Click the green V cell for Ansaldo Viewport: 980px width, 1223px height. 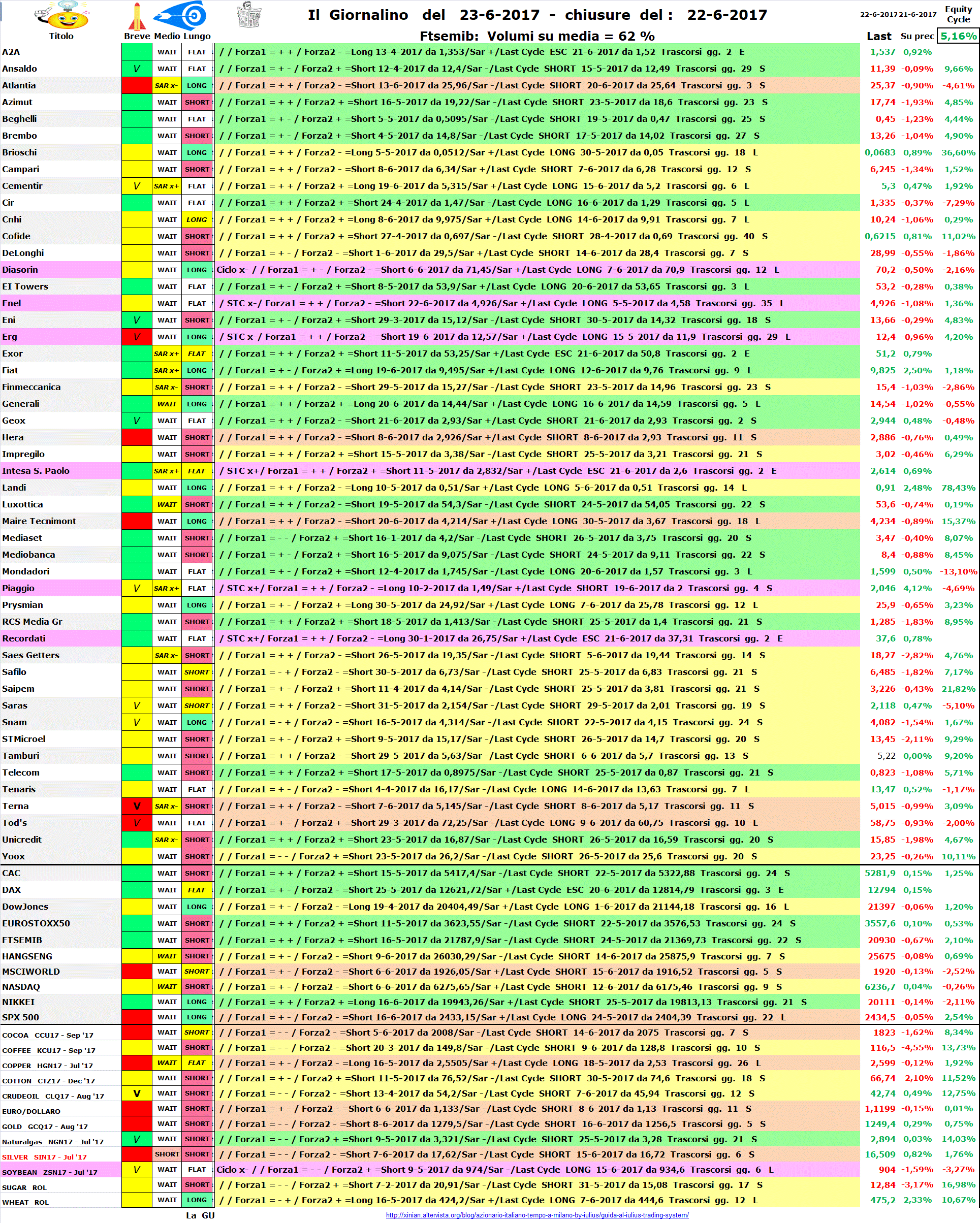tap(137, 69)
